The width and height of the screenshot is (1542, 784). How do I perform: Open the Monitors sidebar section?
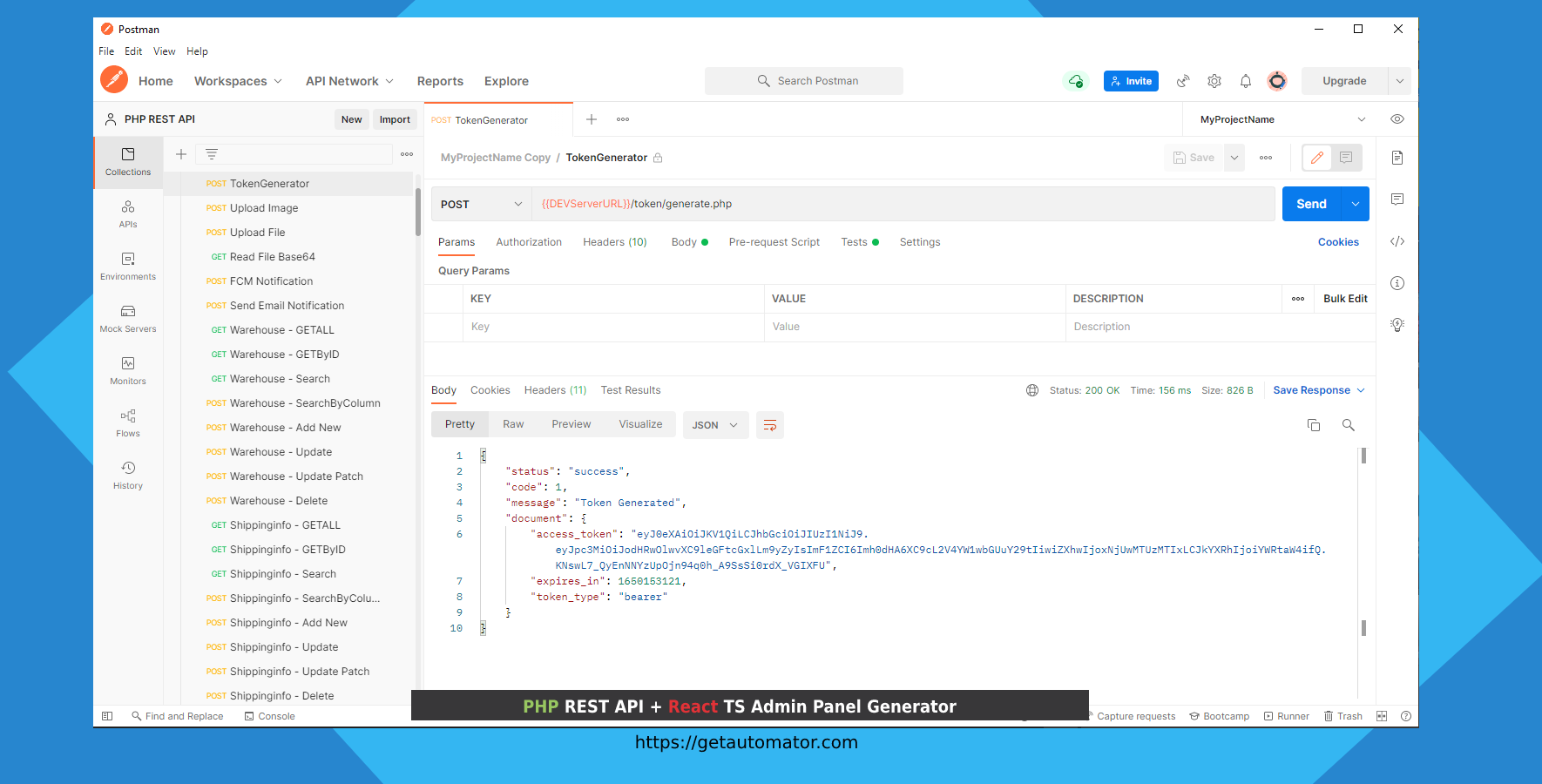(x=128, y=371)
